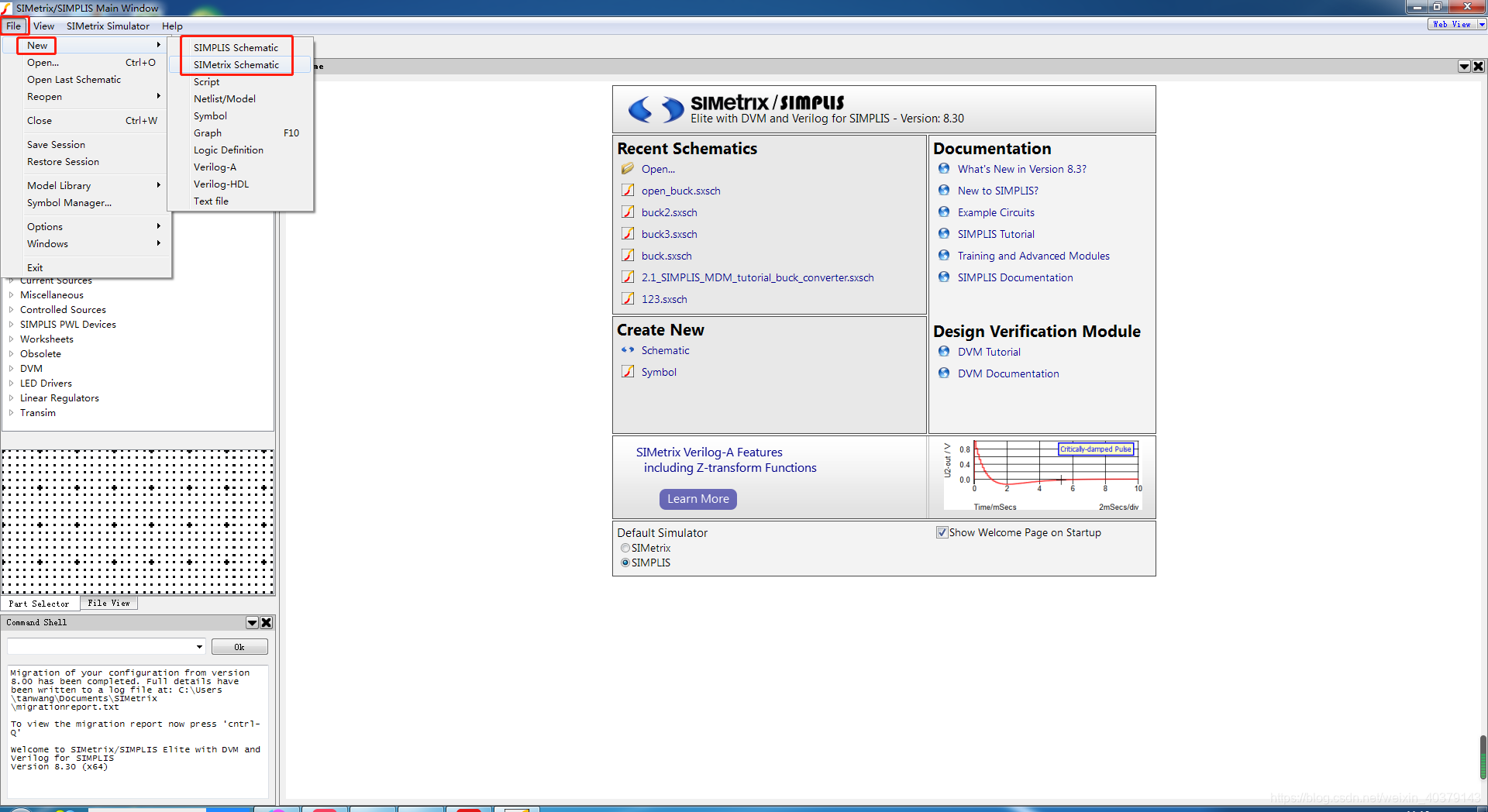Click the globe icon beside Example Circuits
Image resolution: width=1488 pixels, height=812 pixels.
[944, 212]
